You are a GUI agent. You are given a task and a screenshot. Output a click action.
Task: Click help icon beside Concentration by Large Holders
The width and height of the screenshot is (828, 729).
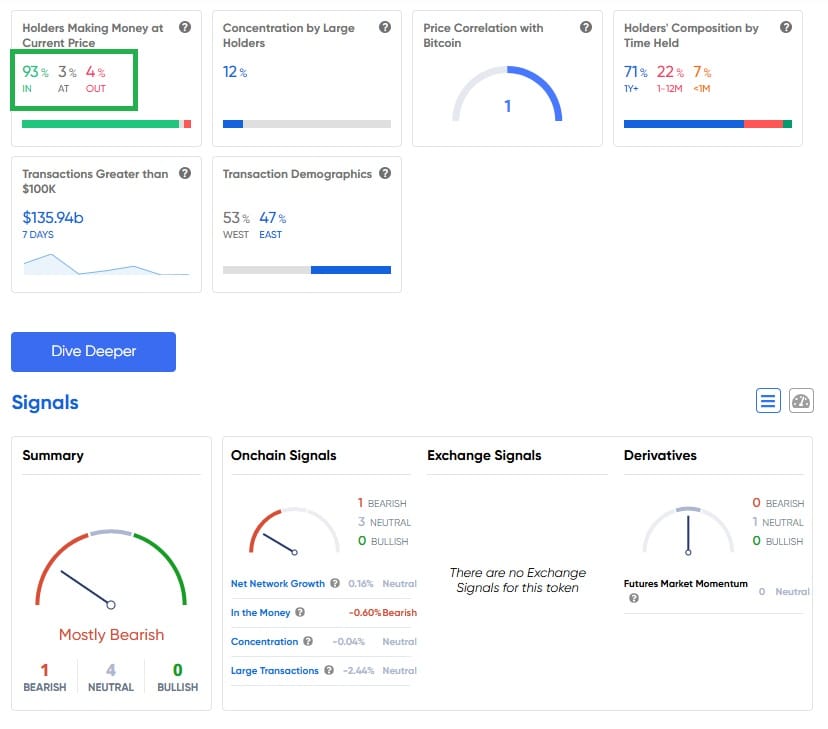(x=385, y=28)
